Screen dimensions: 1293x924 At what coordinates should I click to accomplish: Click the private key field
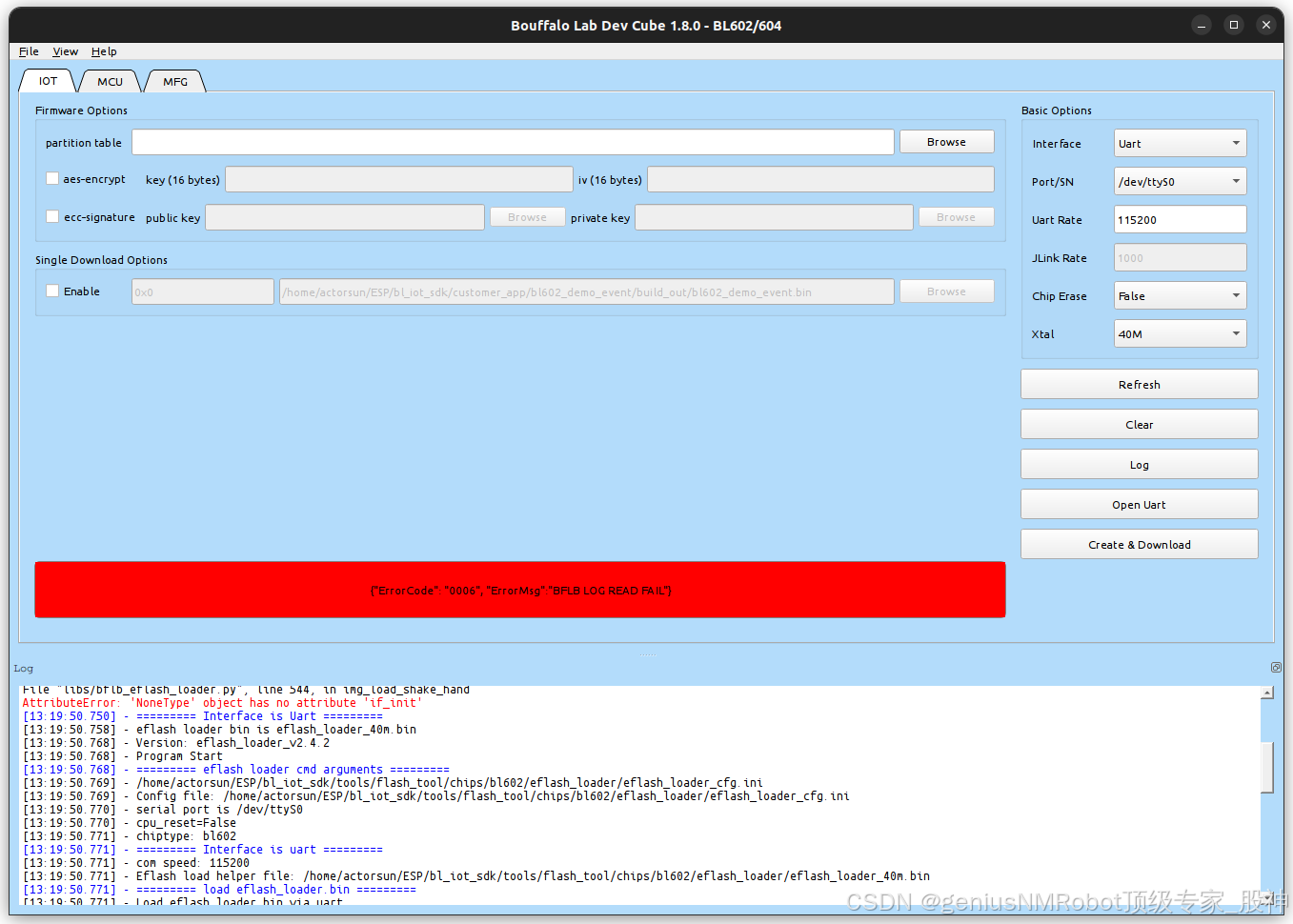[774, 217]
